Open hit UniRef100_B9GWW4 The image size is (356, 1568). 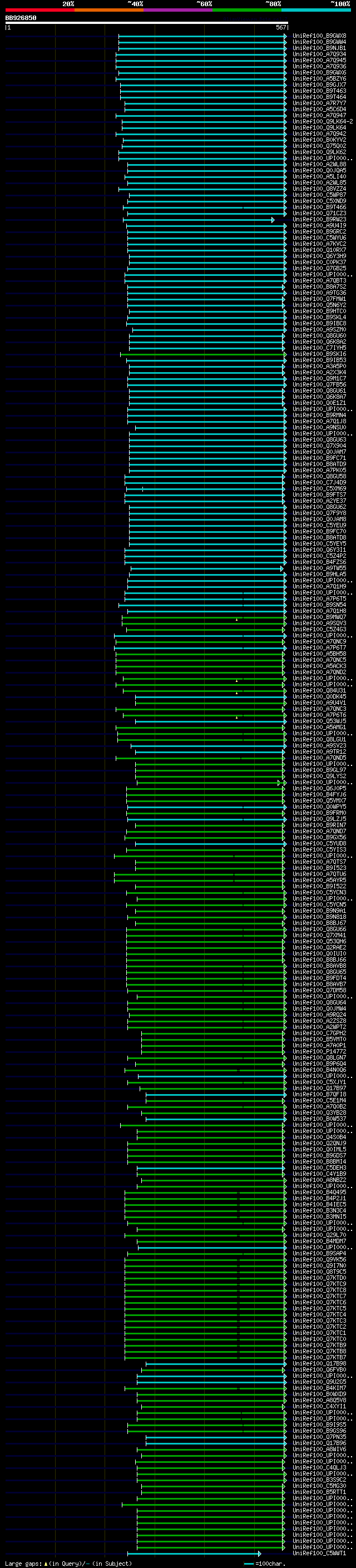click(319, 42)
